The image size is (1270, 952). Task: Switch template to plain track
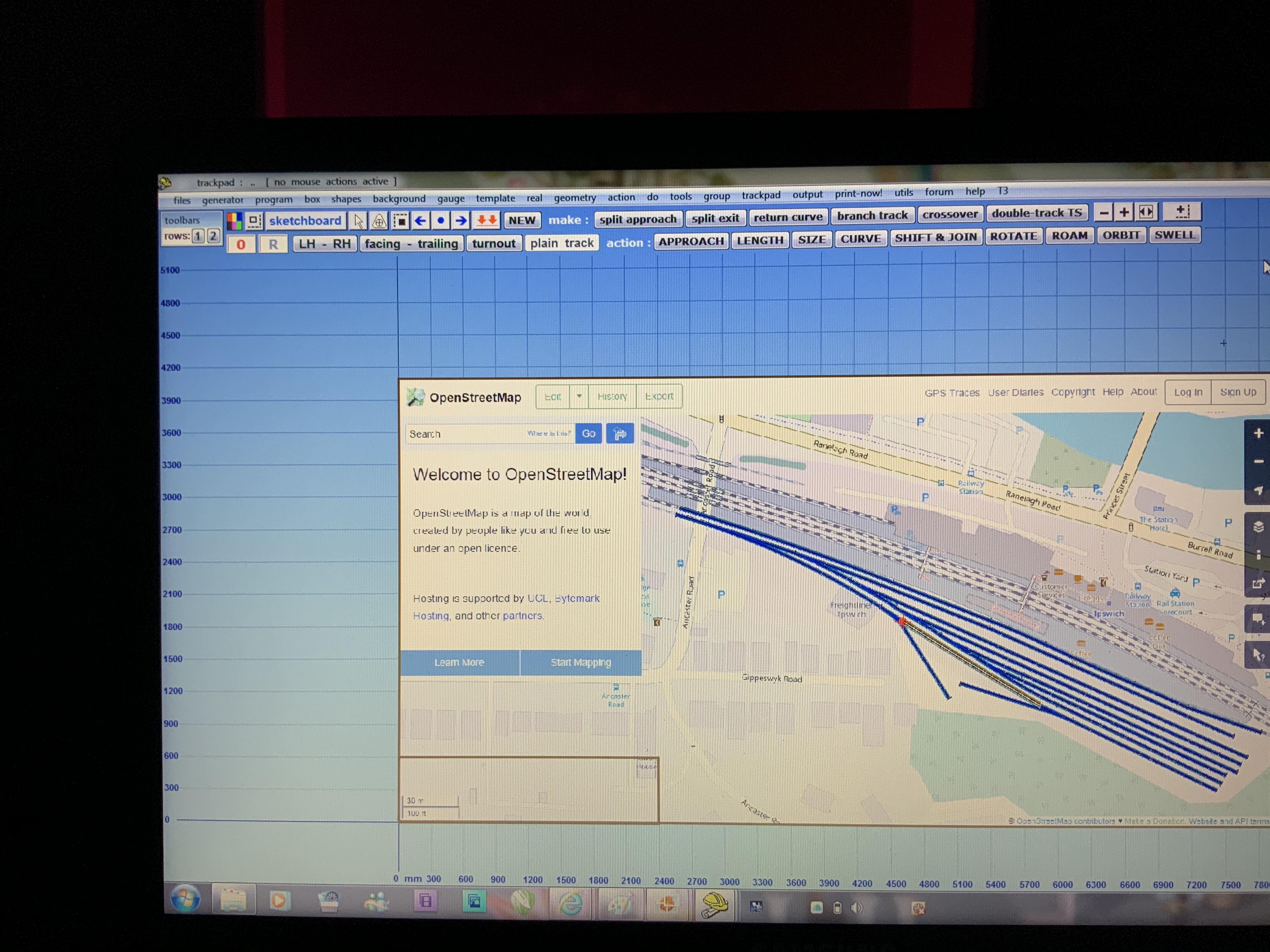(x=562, y=243)
